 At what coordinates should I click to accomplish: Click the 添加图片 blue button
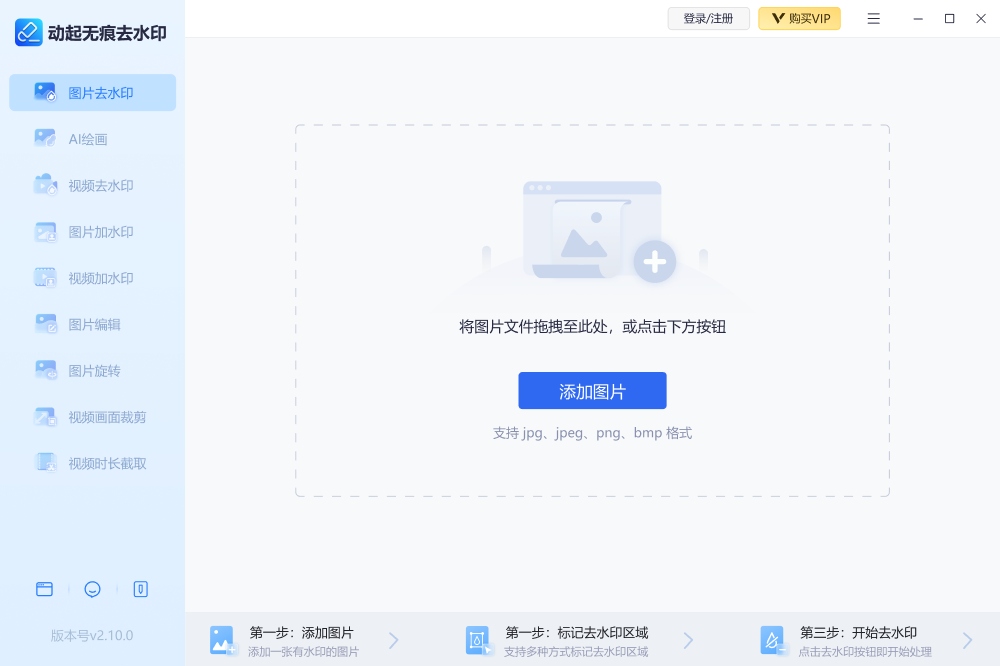point(592,390)
